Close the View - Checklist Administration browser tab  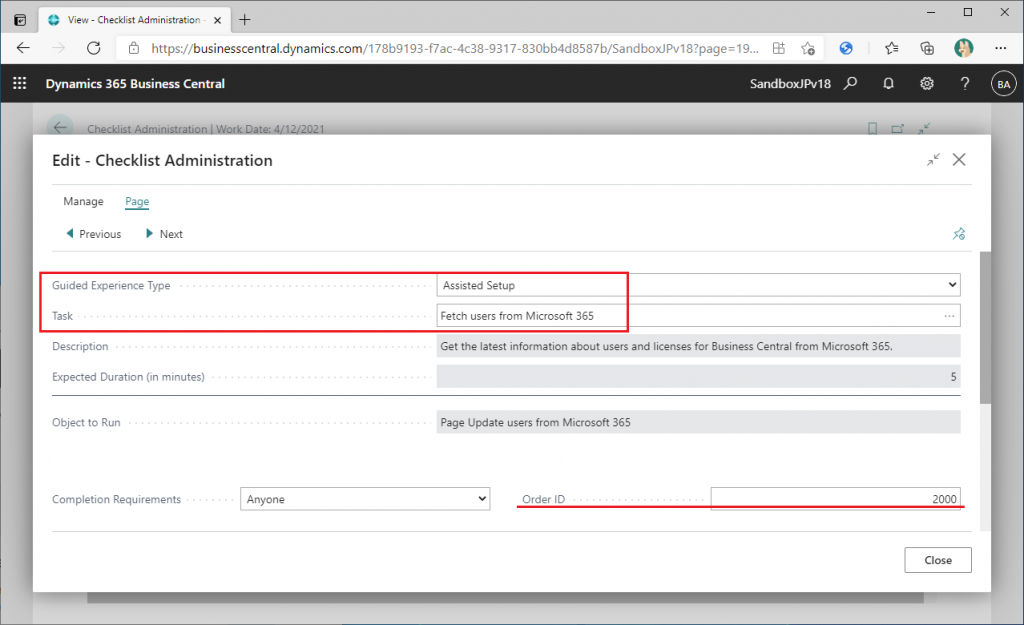[x=217, y=20]
